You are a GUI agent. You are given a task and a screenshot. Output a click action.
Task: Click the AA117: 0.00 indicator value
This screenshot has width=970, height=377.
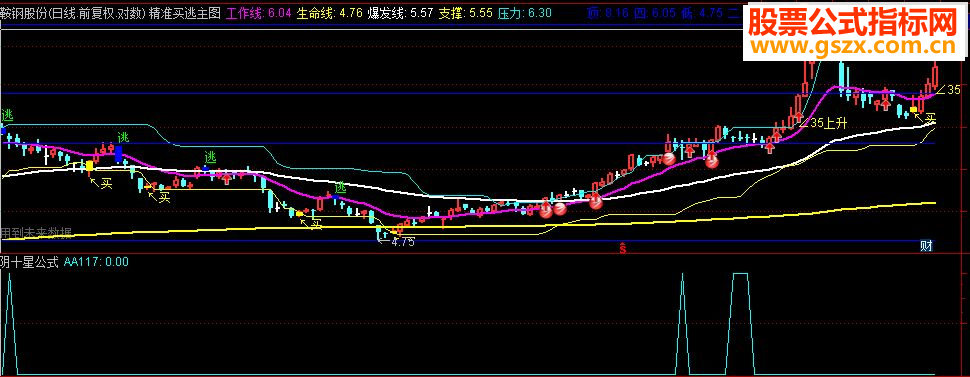[97, 262]
